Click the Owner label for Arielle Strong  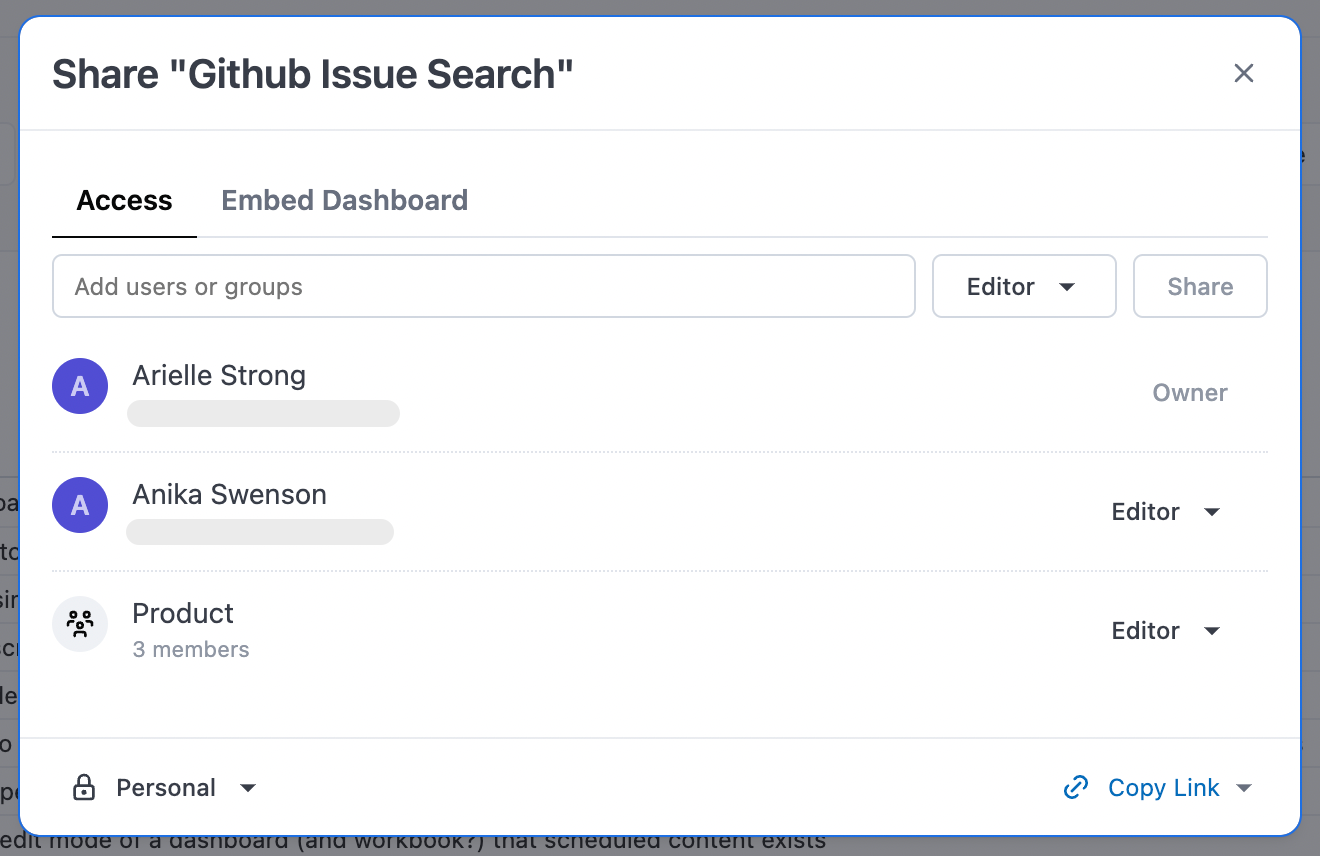[x=1189, y=392]
